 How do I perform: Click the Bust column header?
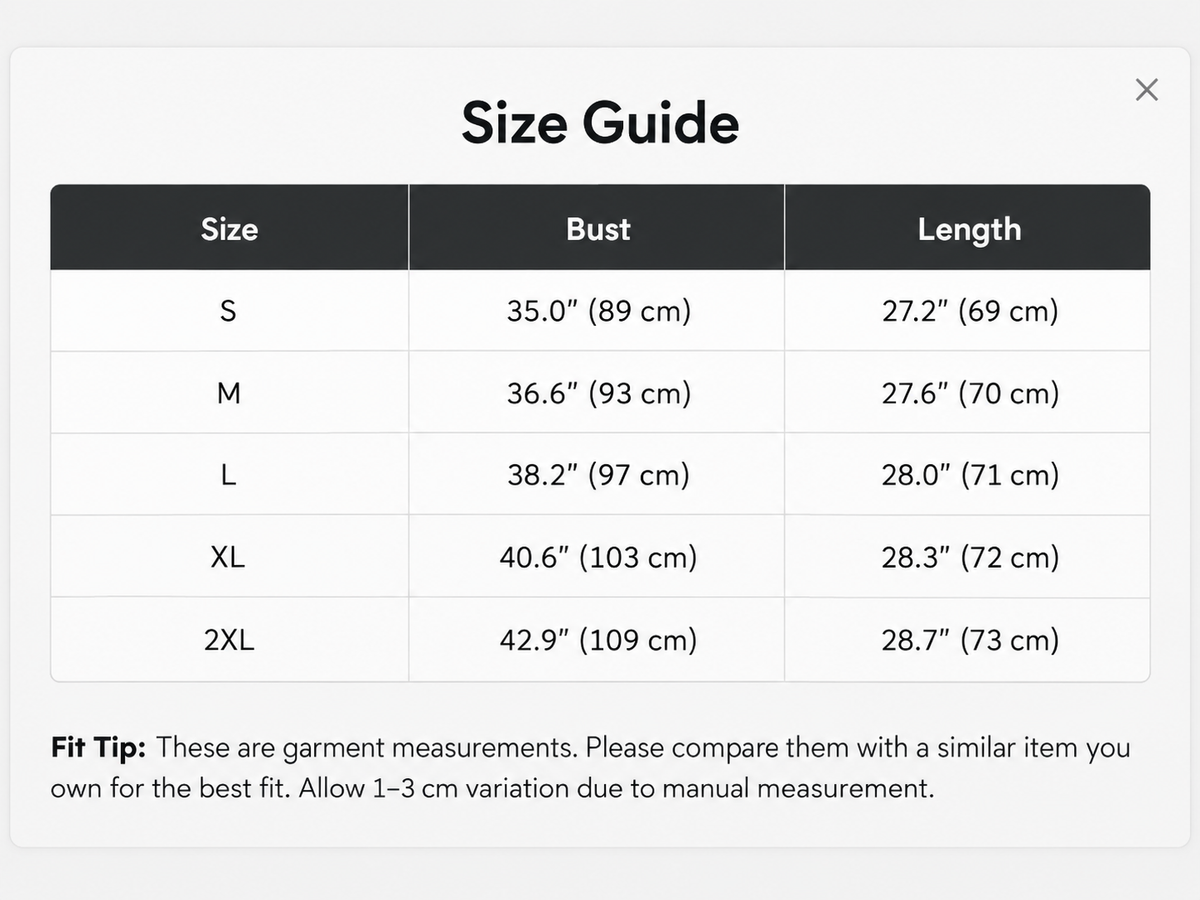tap(597, 228)
